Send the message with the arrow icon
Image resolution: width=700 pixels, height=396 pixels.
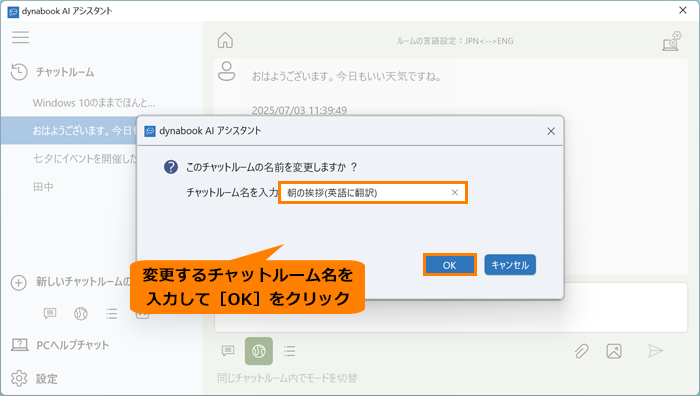click(x=655, y=351)
